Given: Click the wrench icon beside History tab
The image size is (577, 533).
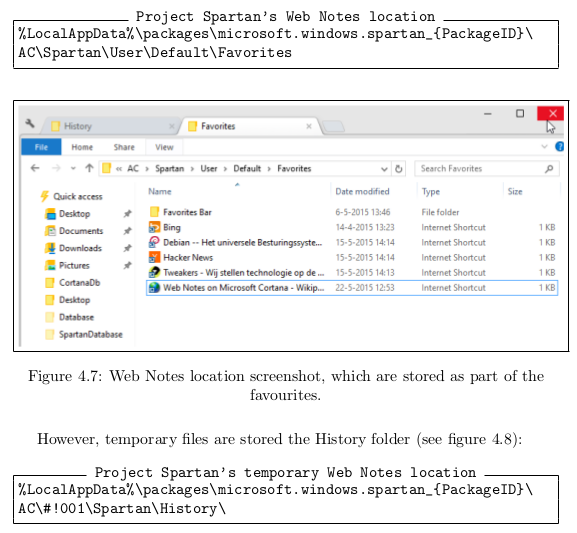Looking at the screenshot, I should (x=30, y=123).
